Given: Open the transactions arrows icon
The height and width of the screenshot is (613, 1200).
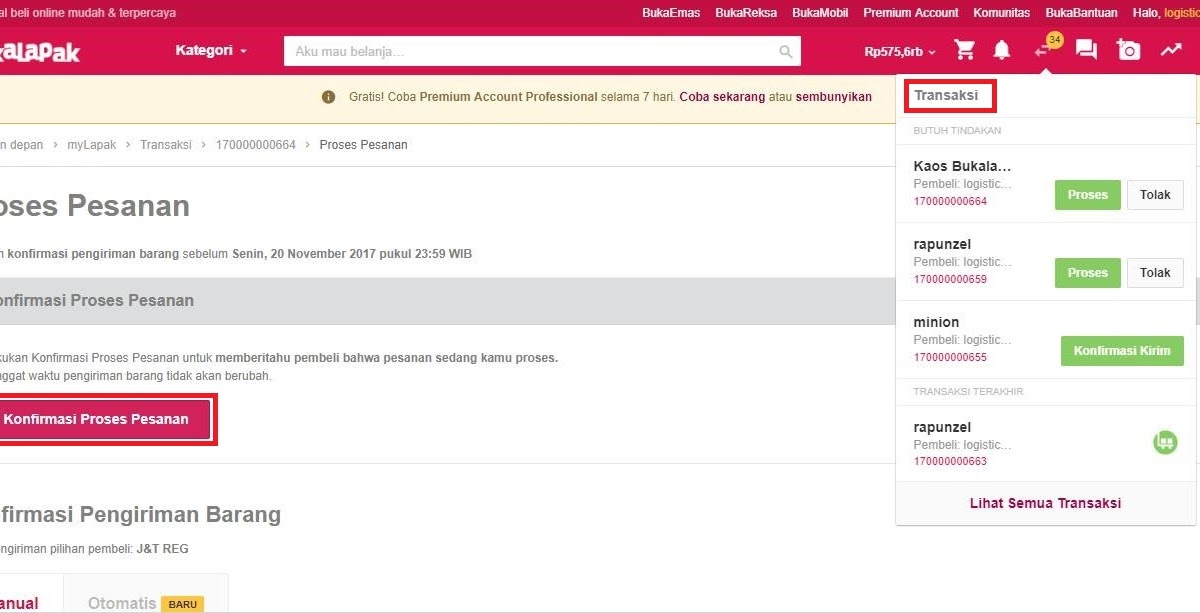Looking at the screenshot, I should 1044,50.
